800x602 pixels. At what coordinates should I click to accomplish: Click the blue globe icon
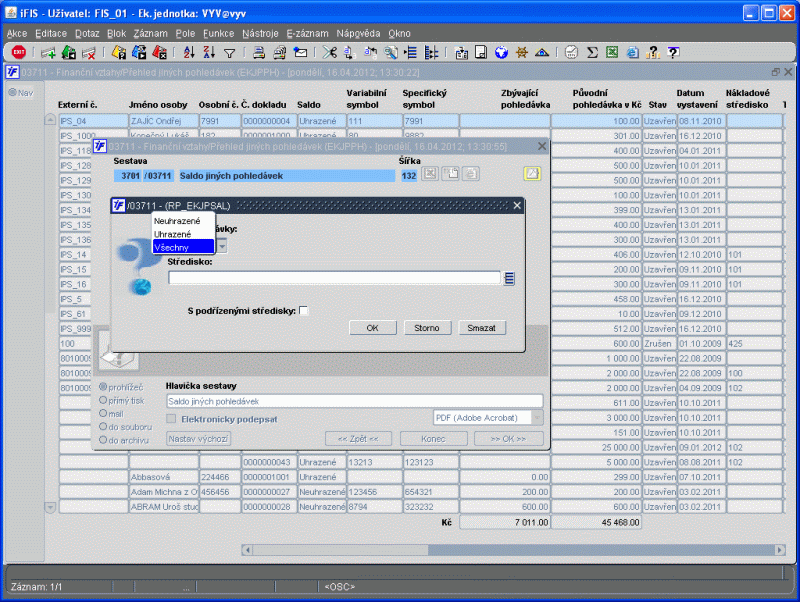pyautogui.click(x=502, y=52)
